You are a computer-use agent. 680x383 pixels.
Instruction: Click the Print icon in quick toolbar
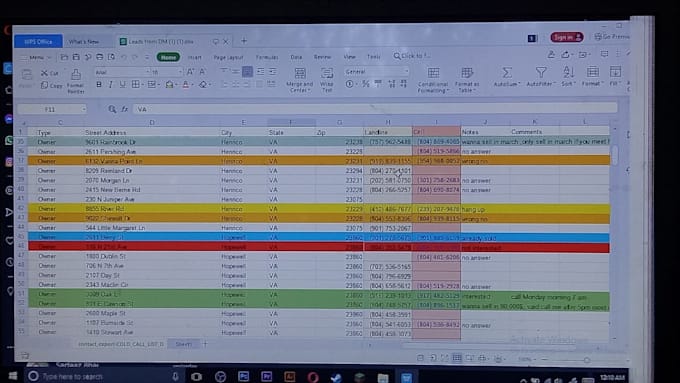coord(100,57)
